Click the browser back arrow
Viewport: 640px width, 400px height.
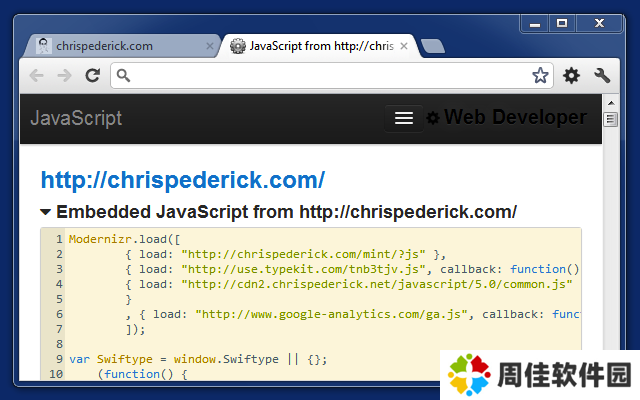pos(37,75)
